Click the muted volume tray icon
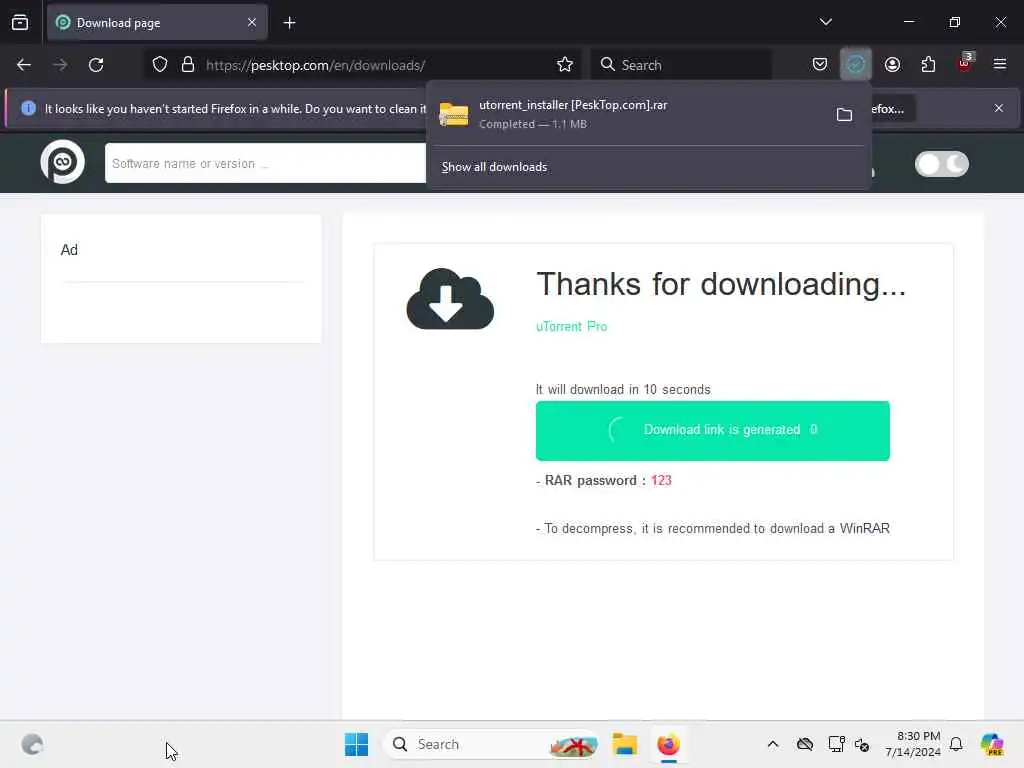 coord(862,744)
